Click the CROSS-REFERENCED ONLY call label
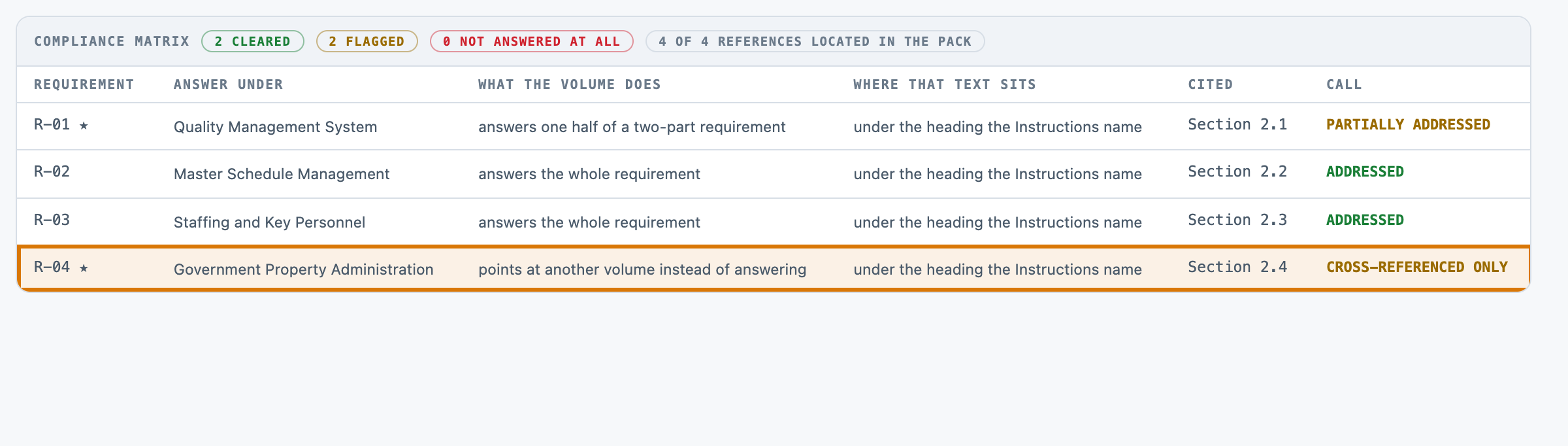Image resolution: width=1568 pixels, height=446 pixels. pos(1417,267)
